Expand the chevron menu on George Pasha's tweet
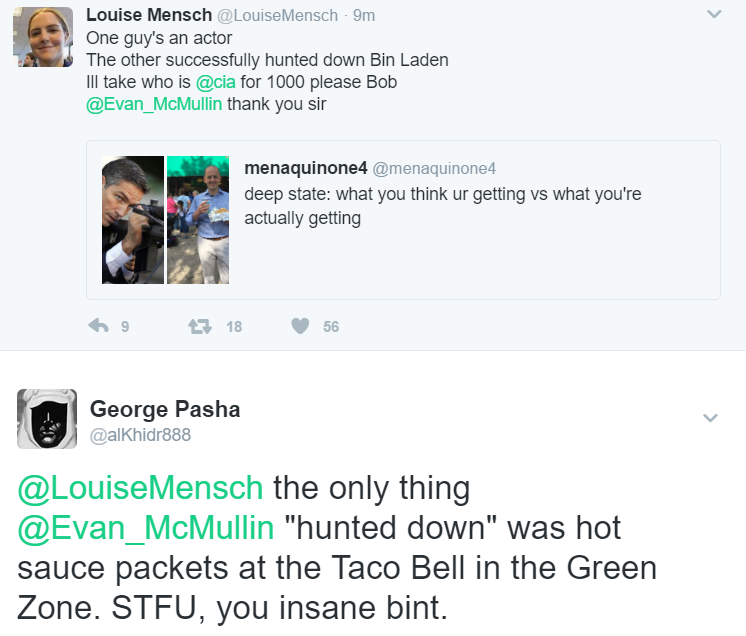The height and width of the screenshot is (636, 746). 710,418
